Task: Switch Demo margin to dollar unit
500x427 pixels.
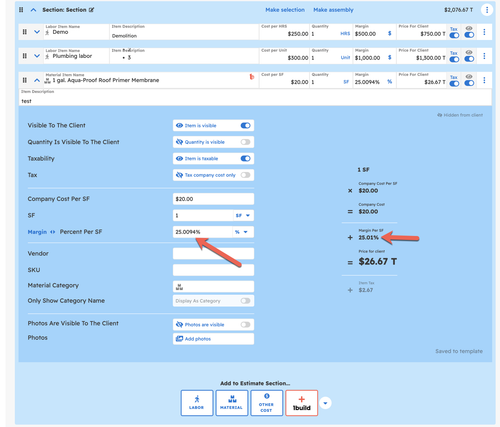Action: click(x=389, y=33)
